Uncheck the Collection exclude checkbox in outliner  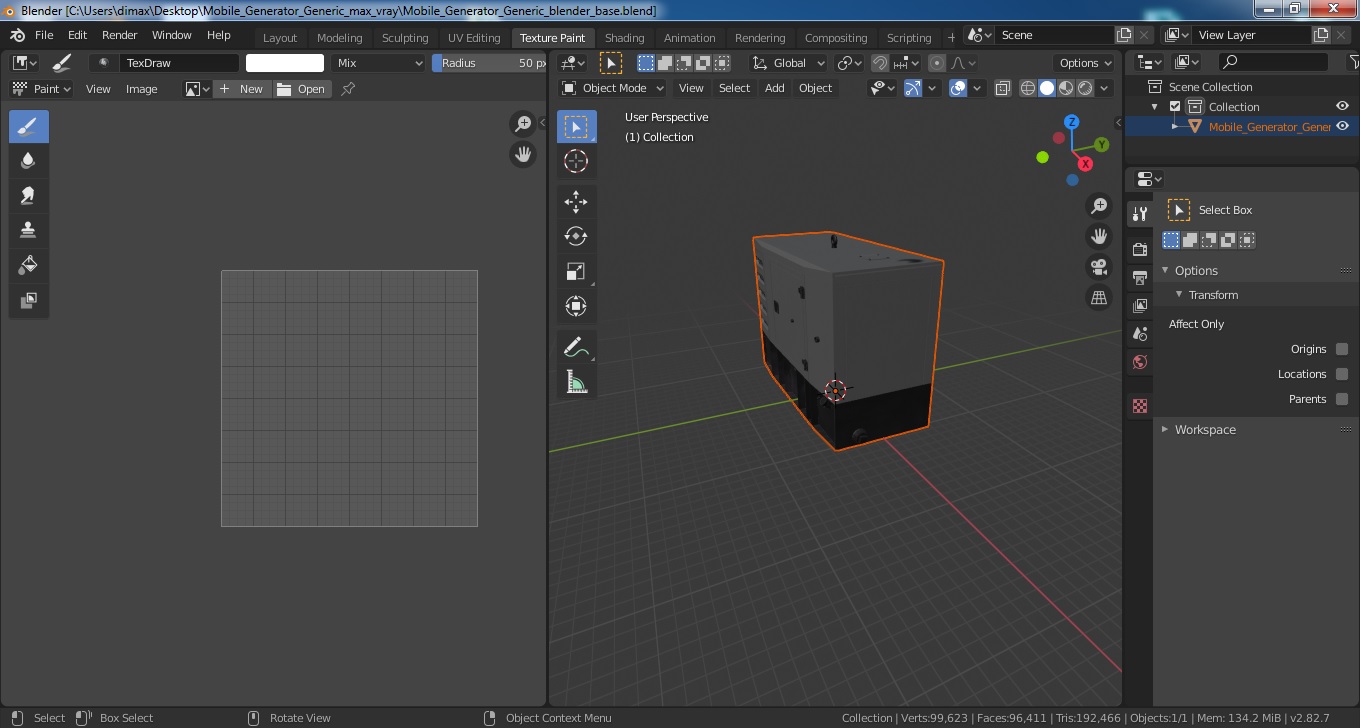click(1175, 107)
